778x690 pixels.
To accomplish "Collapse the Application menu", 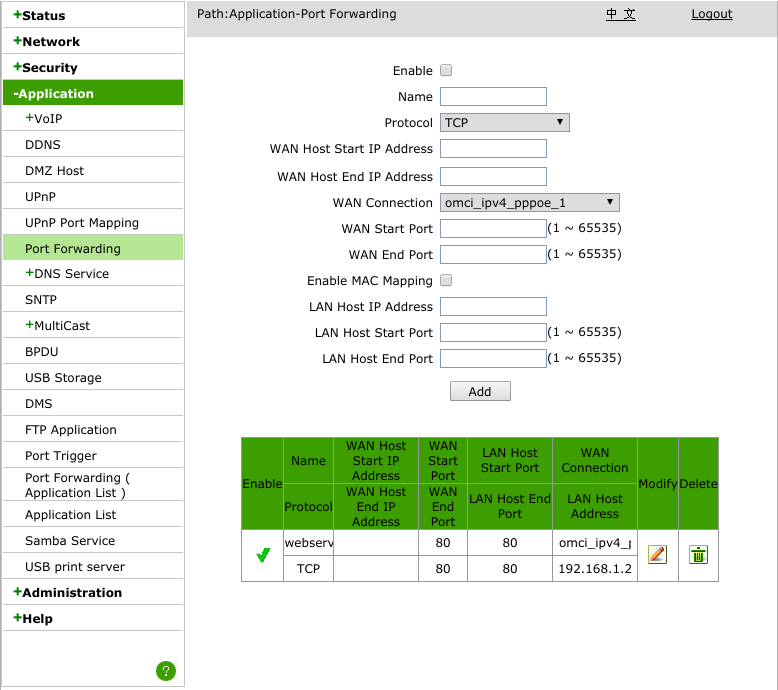I will point(93,93).
